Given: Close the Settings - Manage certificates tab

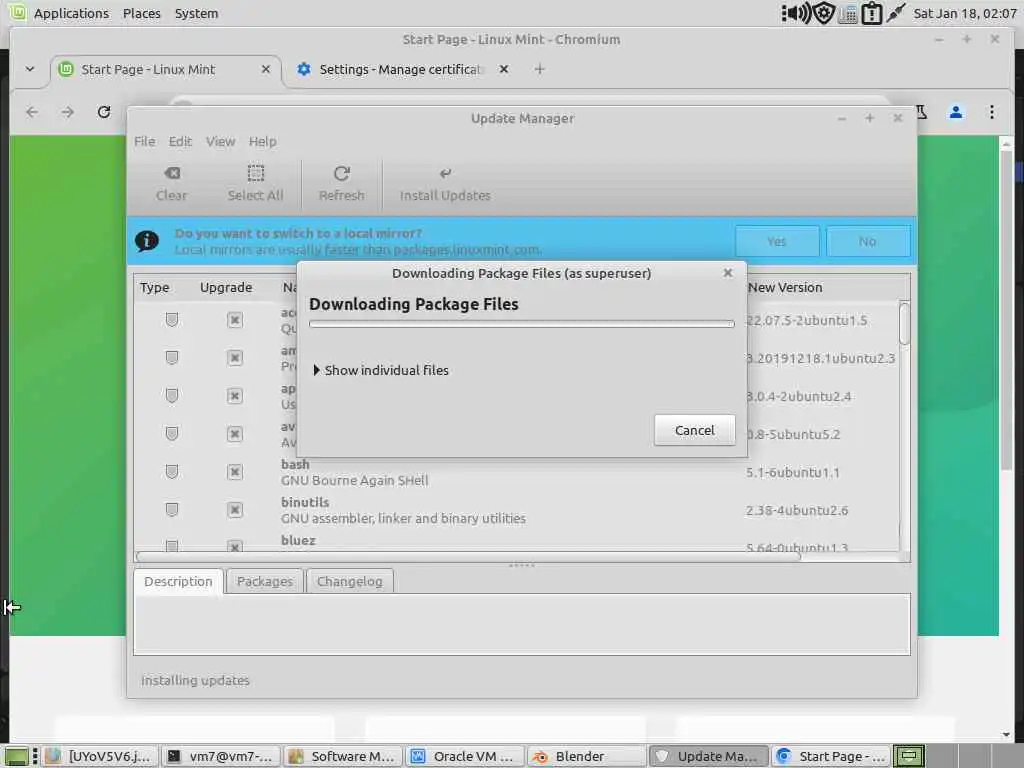Looking at the screenshot, I should (x=504, y=69).
